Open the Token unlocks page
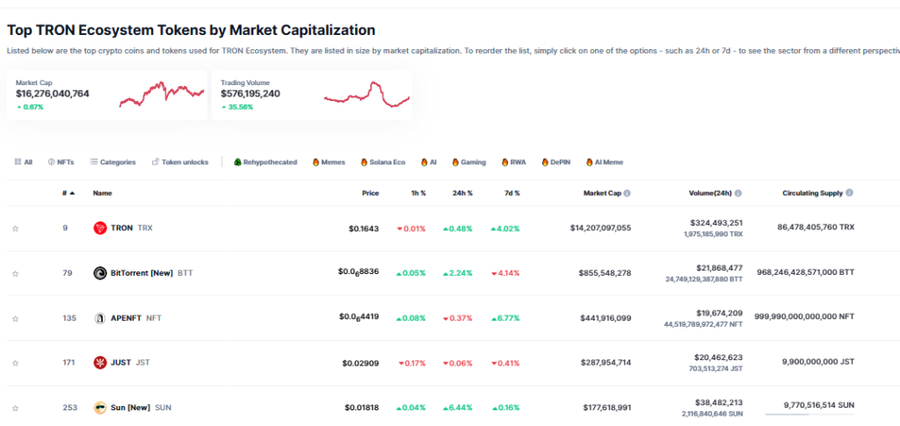900x426 pixels. 180,162
